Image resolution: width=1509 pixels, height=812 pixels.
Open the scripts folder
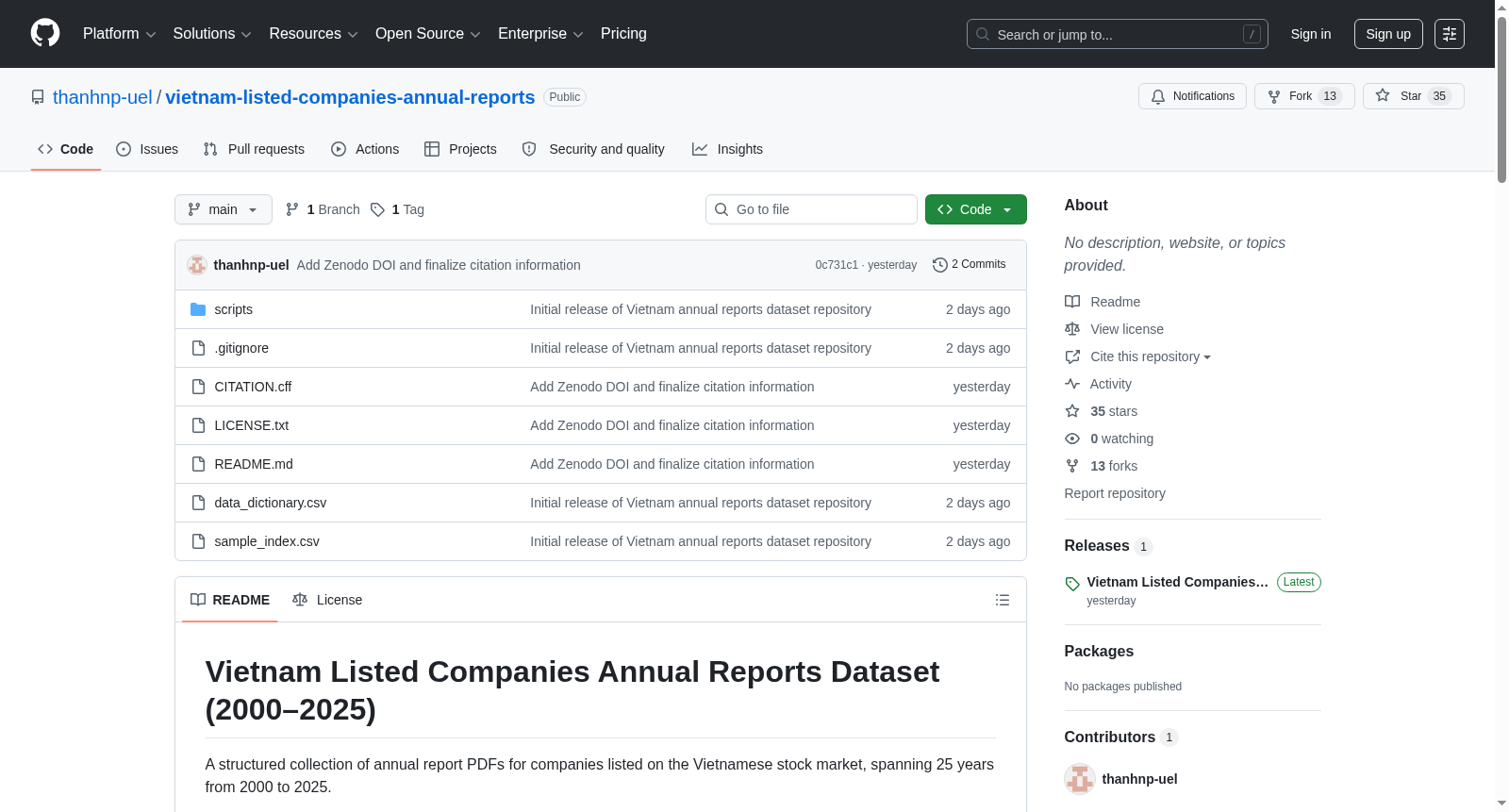233,309
